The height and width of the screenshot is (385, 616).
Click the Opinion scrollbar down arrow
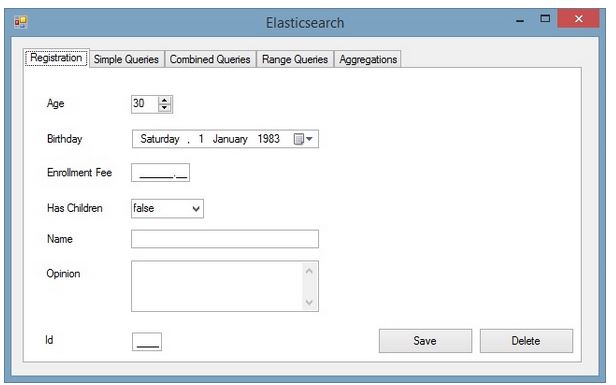click(x=309, y=302)
